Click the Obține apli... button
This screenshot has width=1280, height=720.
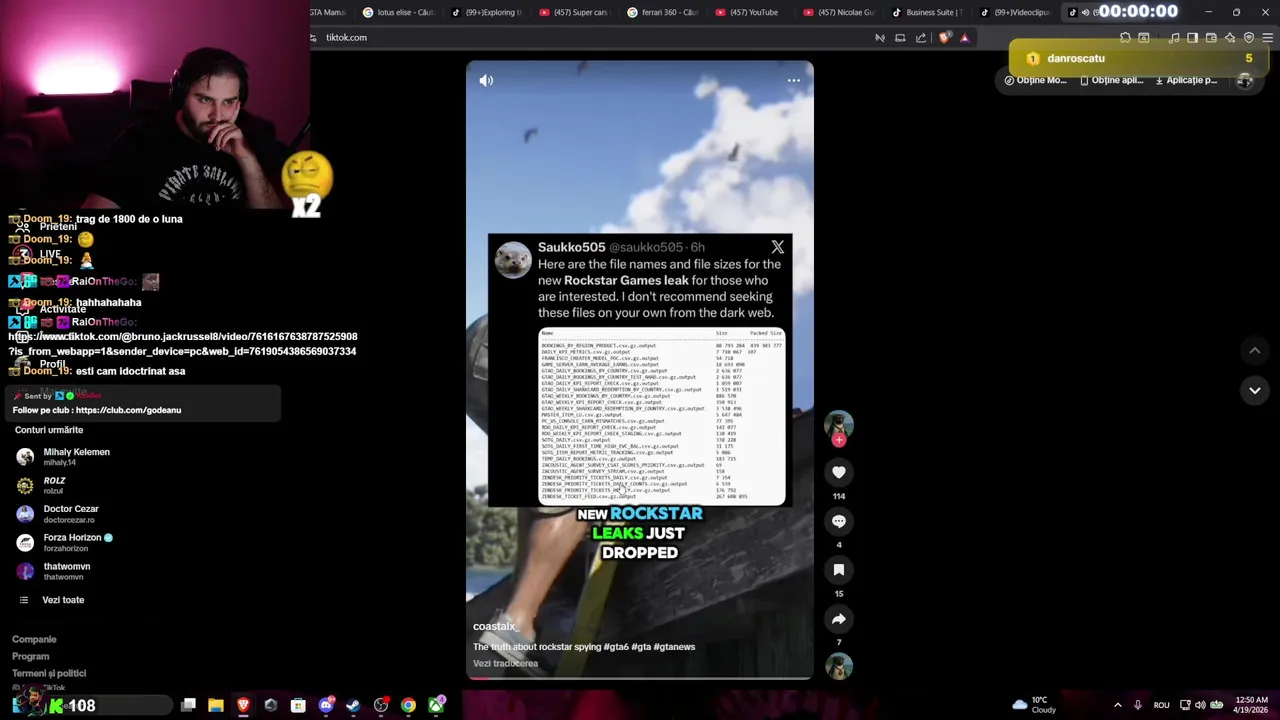(1112, 80)
